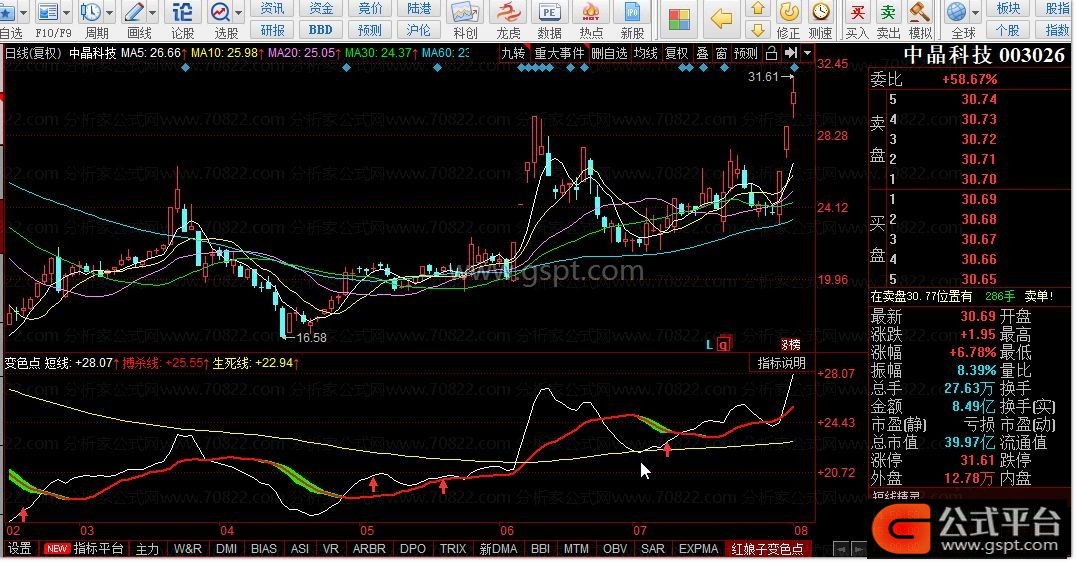Click the upper 预测 toolbar button
The height and width of the screenshot is (562, 1077).
point(370,30)
